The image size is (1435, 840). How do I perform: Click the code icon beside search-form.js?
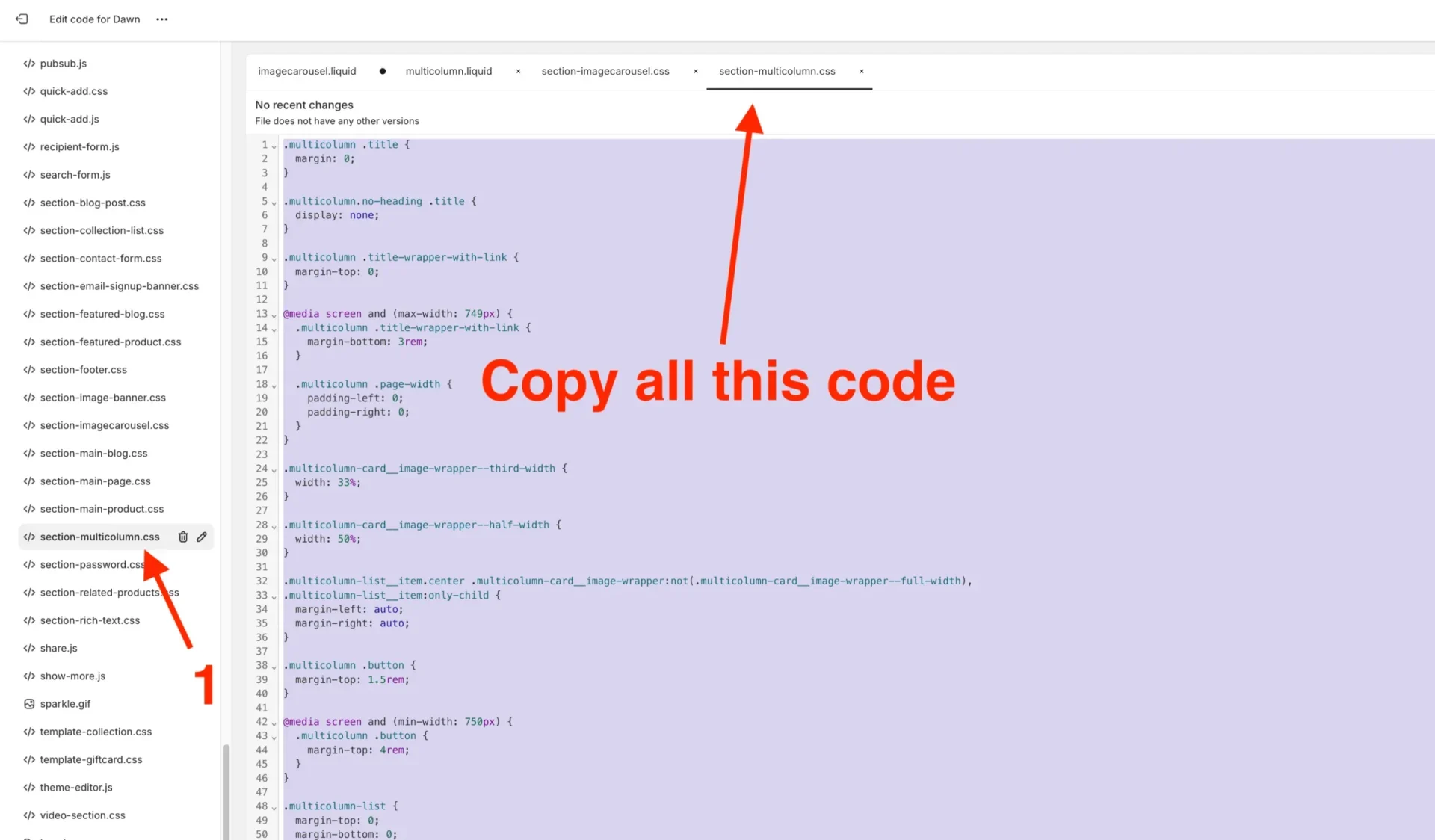[28, 174]
